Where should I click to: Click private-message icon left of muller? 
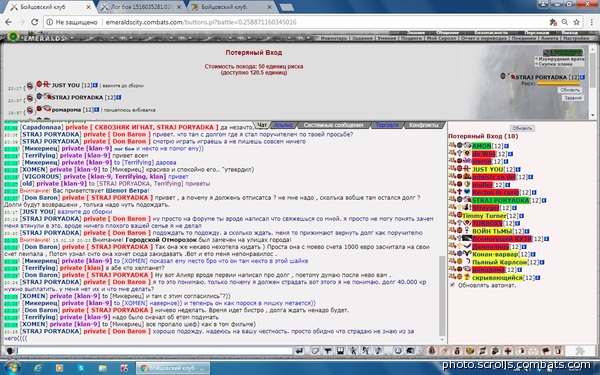click(x=452, y=184)
